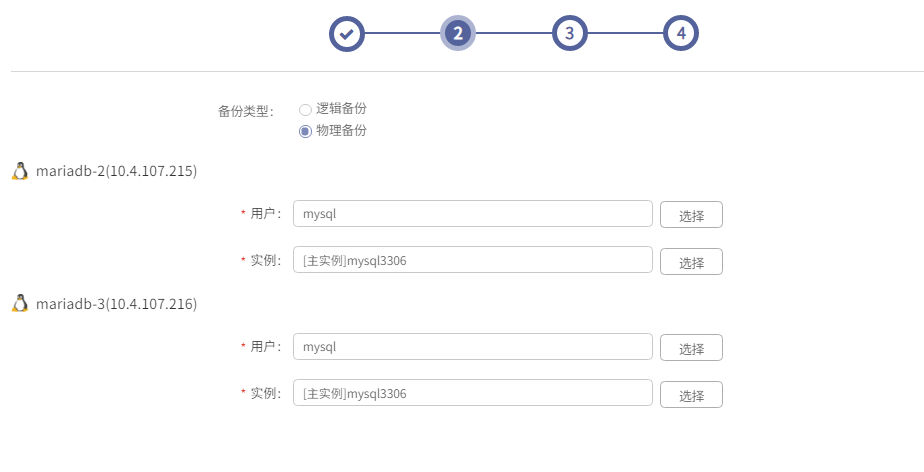Select 逻辑备份 backup type radio button
The image size is (924, 472).
[x=305, y=110]
